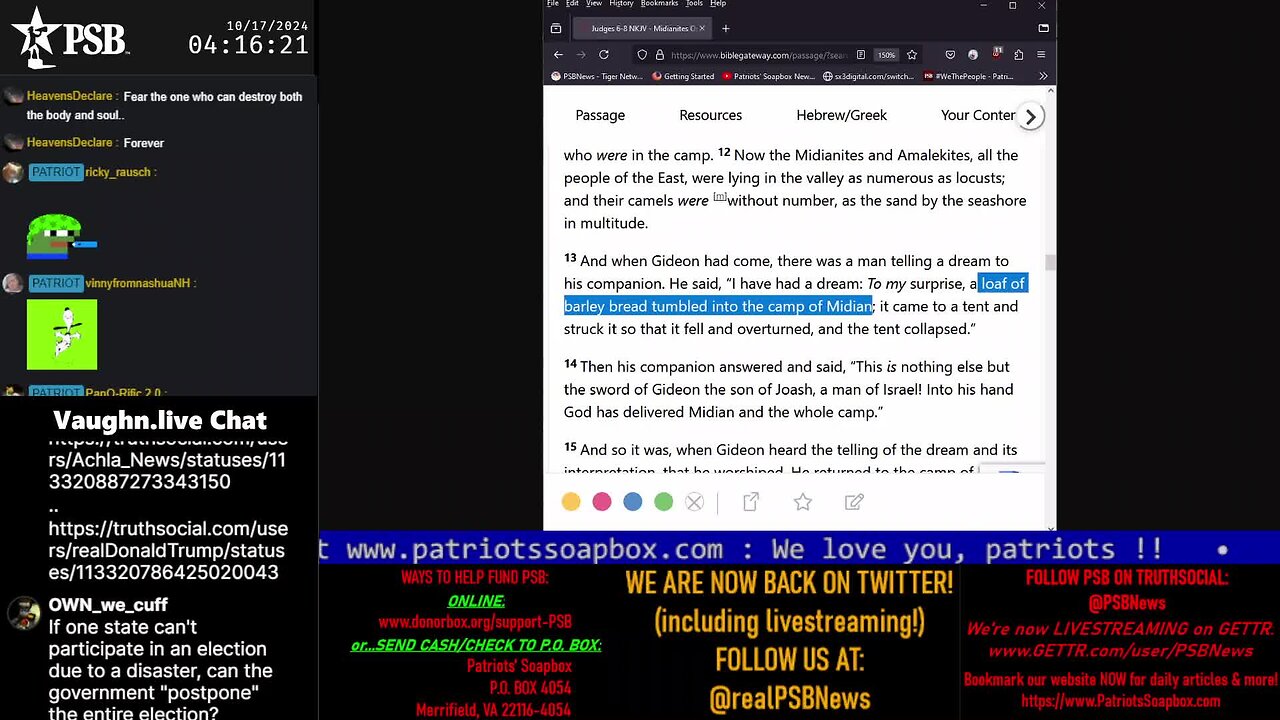Image resolution: width=1280 pixels, height=720 pixels.
Task: Open the Firefox account avatar icon
Action: (x=973, y=55)
